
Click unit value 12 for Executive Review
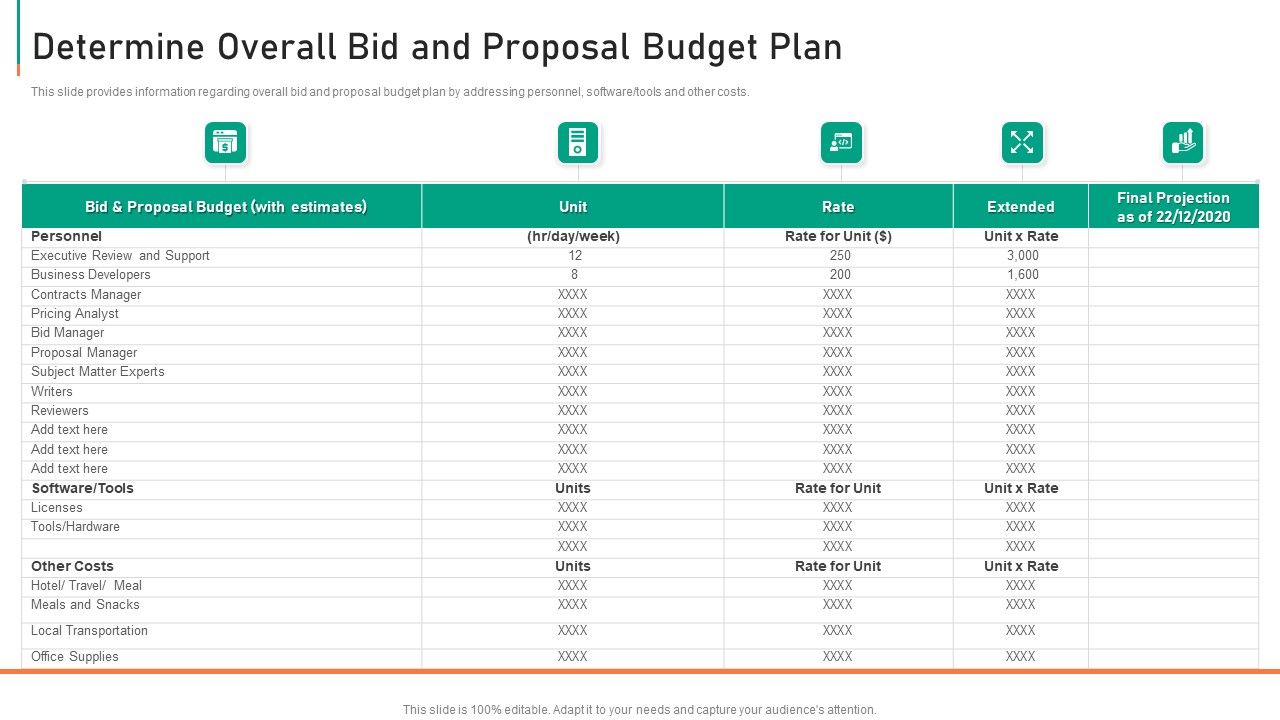575,256
